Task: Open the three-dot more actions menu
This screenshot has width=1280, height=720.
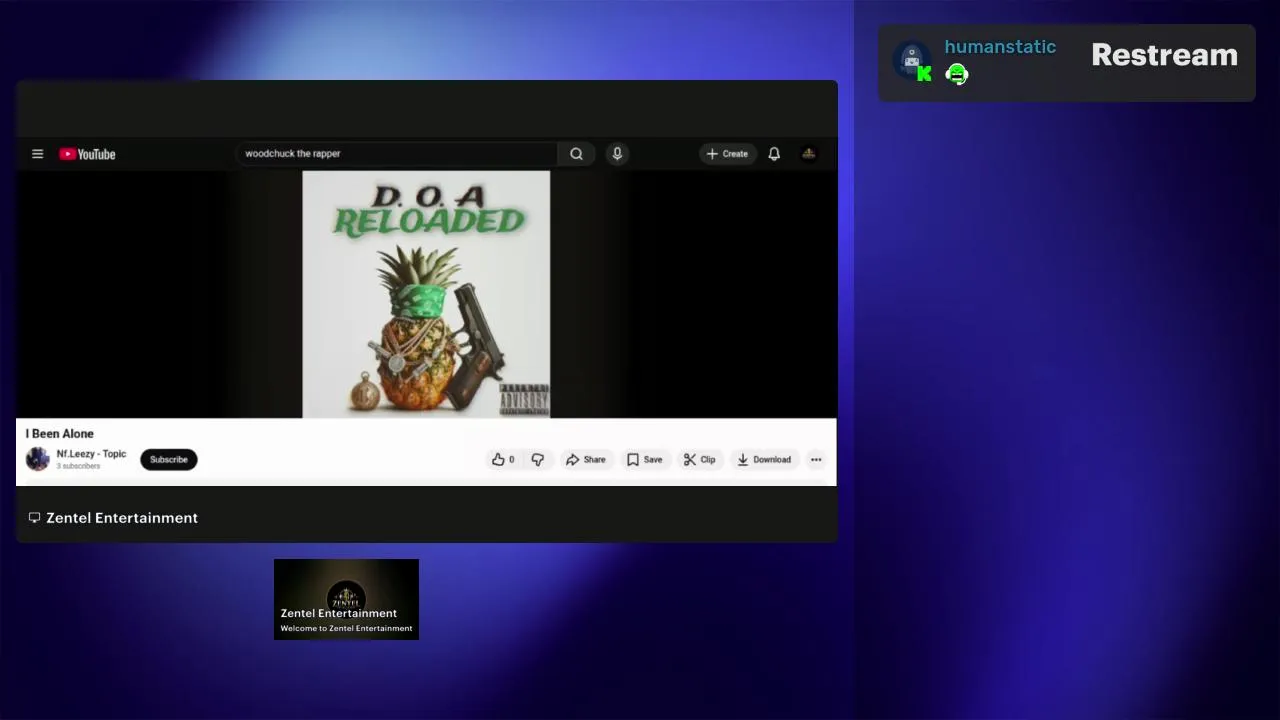Action: (x=816, y=459)
